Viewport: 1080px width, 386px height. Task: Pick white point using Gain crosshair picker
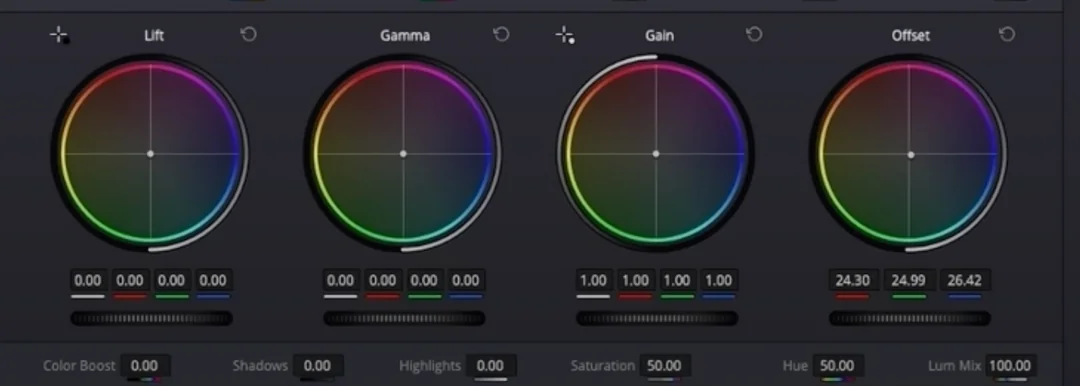tap(565, 35)
